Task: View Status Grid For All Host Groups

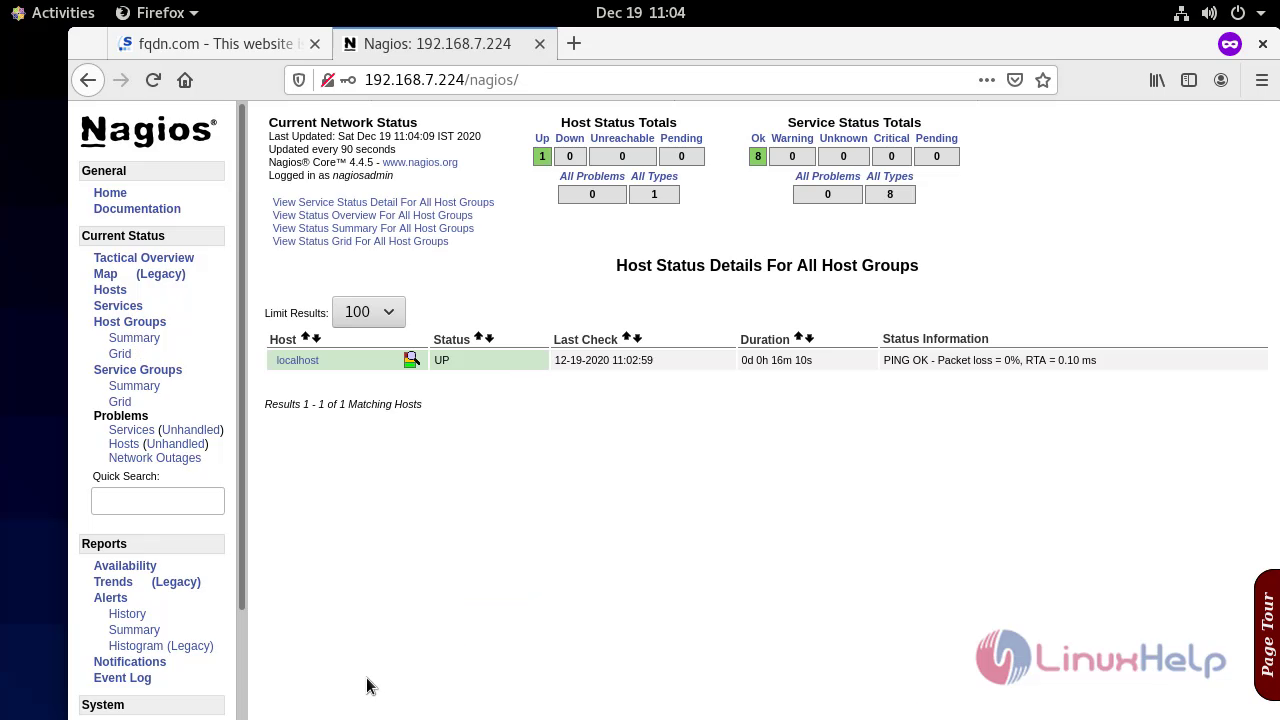Action: pos(360,241)
